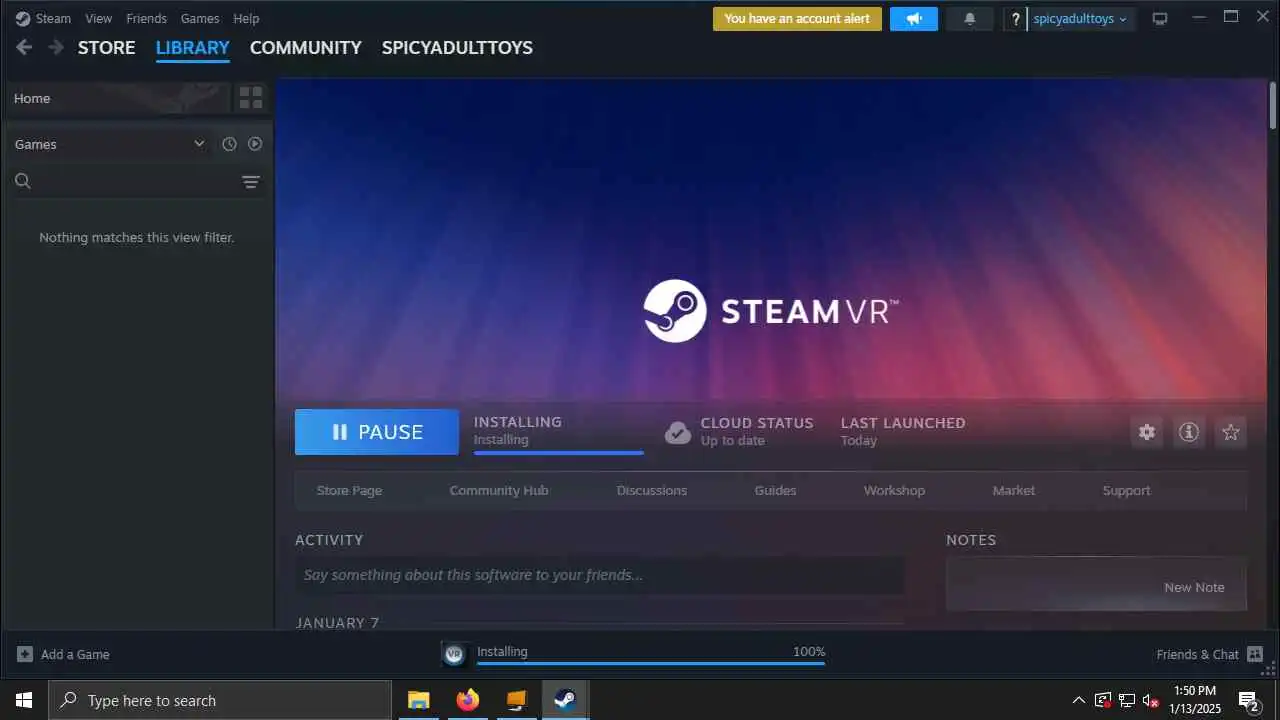The height and width of the screenshot is (720, 1280).
Task: Go back with the left arrow
Action: (25, 47)
